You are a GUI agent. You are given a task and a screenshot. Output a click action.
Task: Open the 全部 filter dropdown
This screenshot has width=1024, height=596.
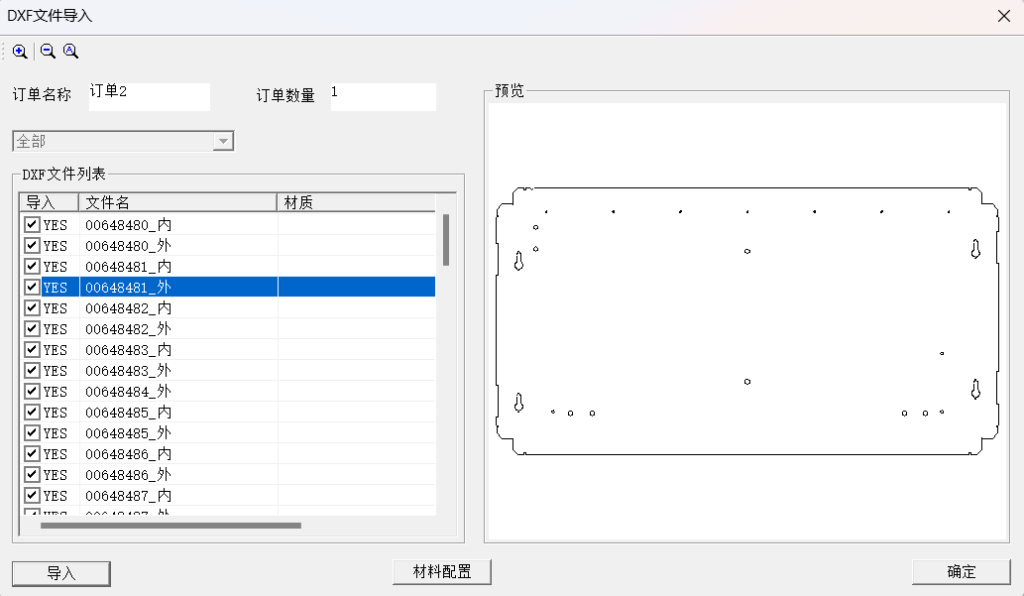click(x=222, y=140)
